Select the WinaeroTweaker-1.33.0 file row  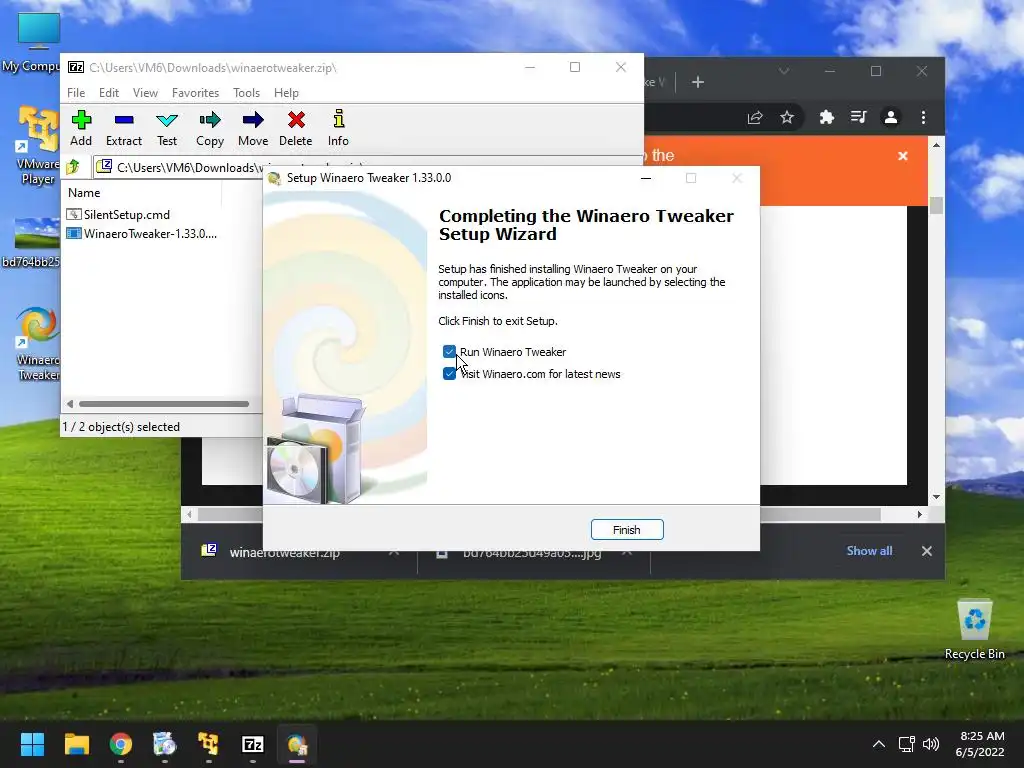pyautogui.click(x=142, y=234)
